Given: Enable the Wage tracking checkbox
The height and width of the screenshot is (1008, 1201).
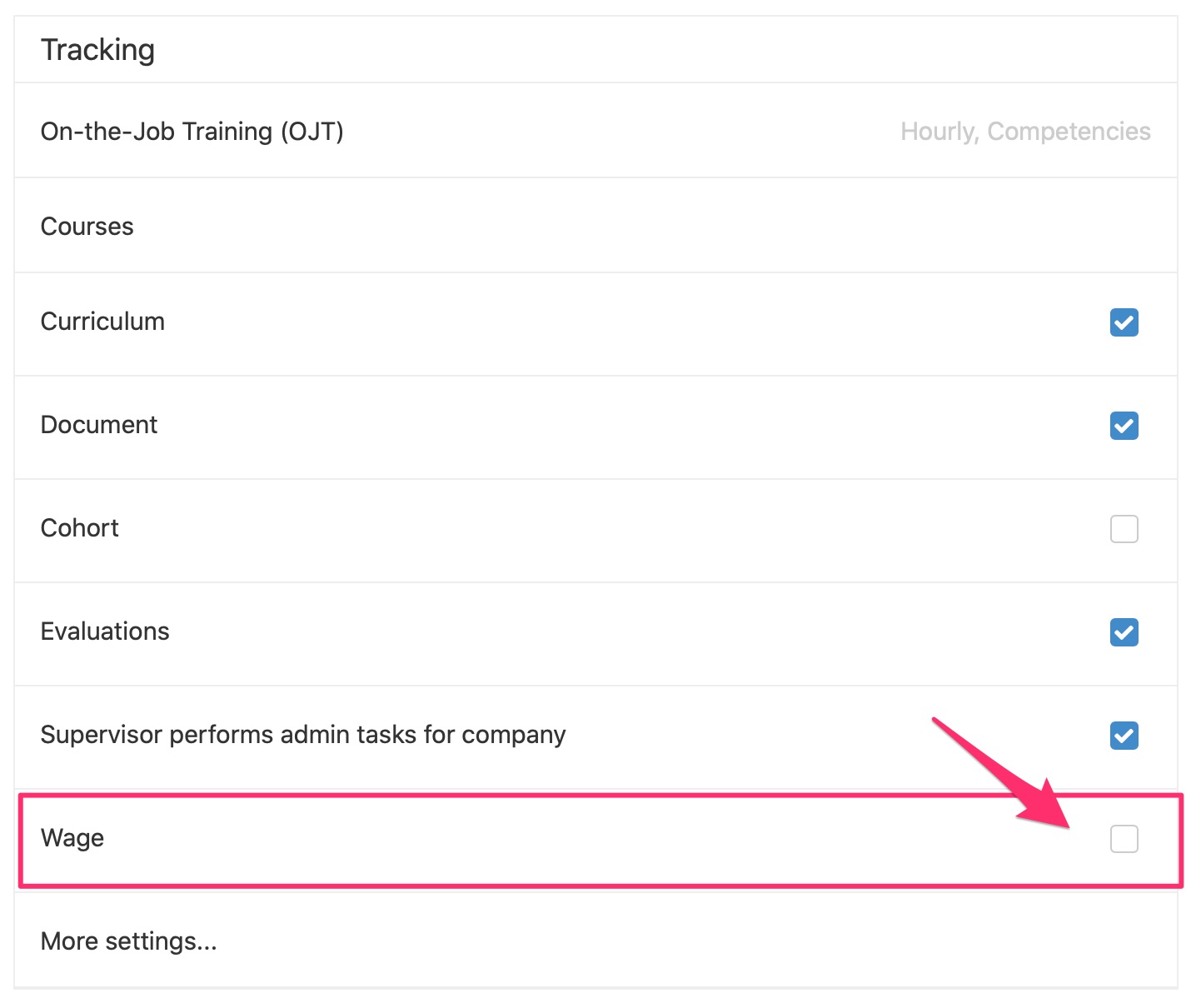Looking at the screenshot, I should click(x=1124, y=839).
